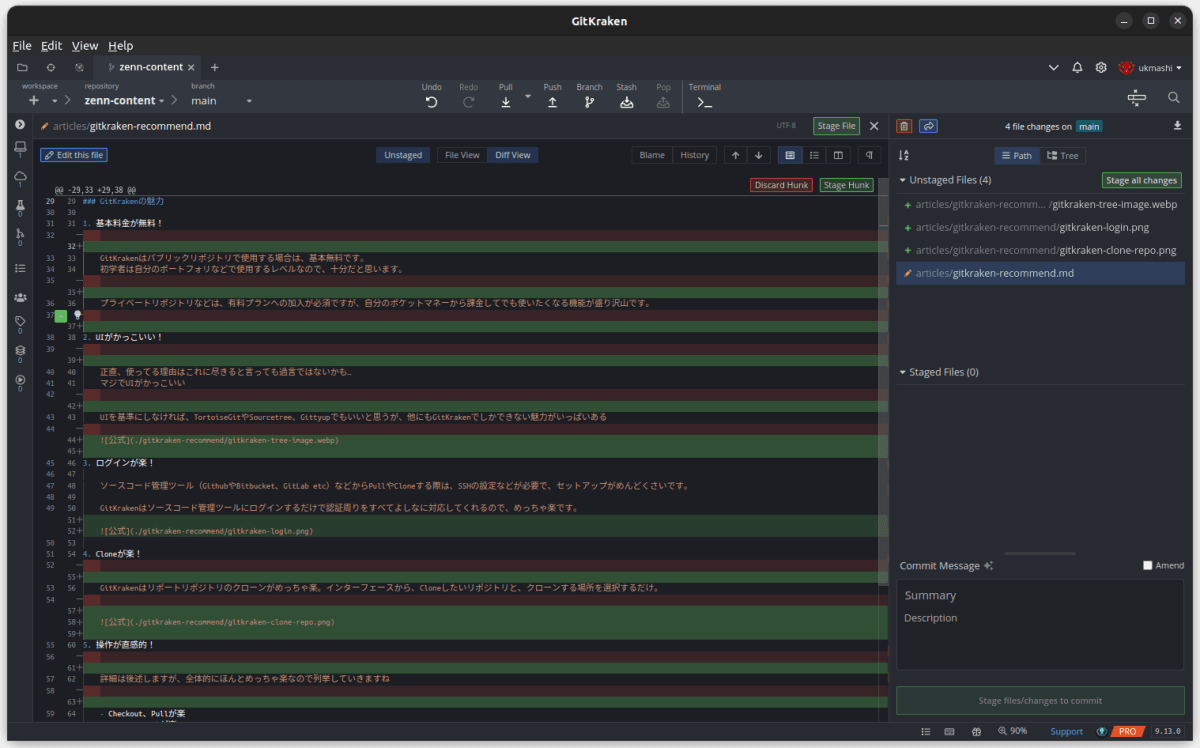
Task: Push commits with the Push icon
Action: click(552, 101)
